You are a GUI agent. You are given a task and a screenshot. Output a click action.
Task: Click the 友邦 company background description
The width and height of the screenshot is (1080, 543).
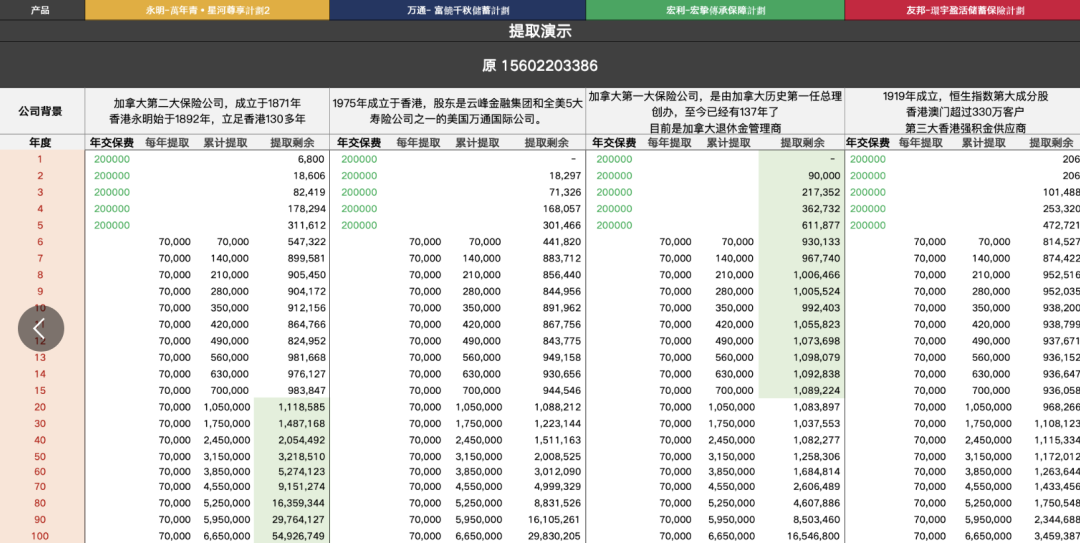click(964, 111)
